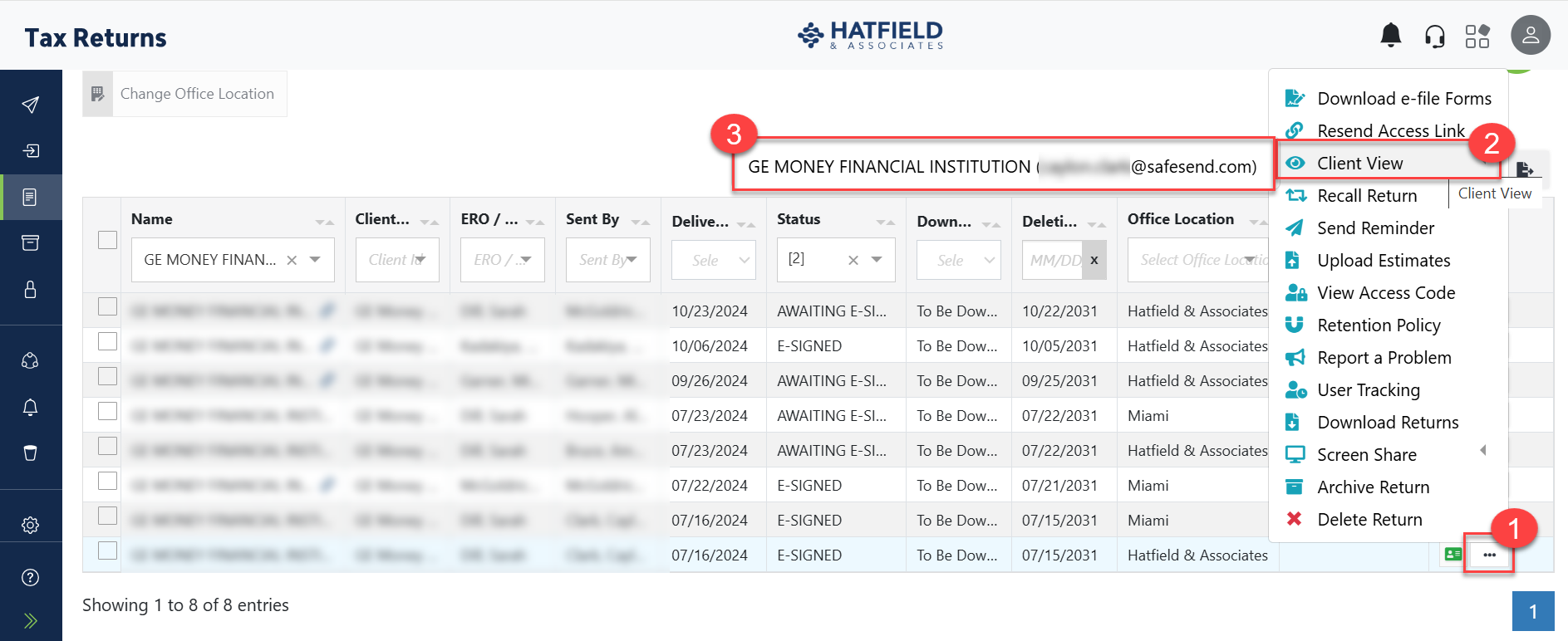
Task: Open the user profile avatar
Action: 1530,36
